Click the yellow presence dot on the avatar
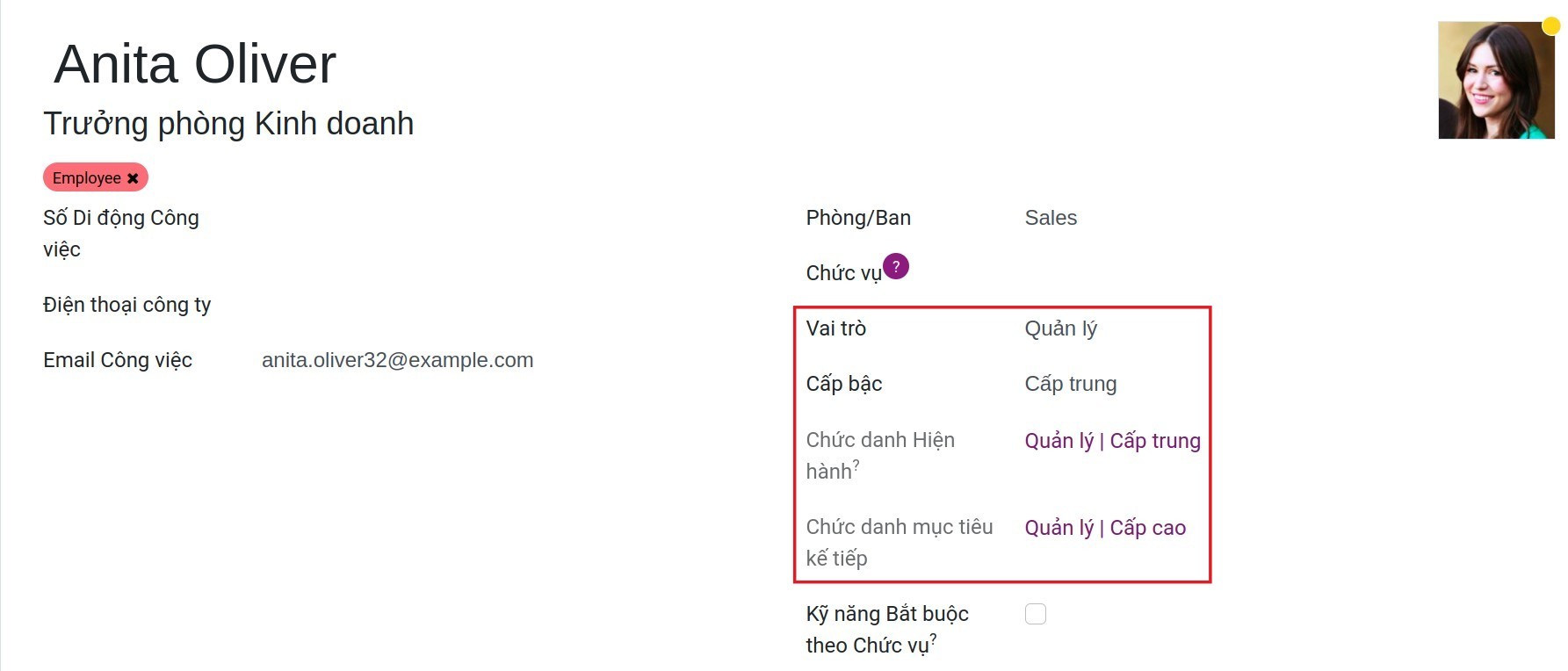This screenshot has height=671, width=1568. [x=1550, y=26]
